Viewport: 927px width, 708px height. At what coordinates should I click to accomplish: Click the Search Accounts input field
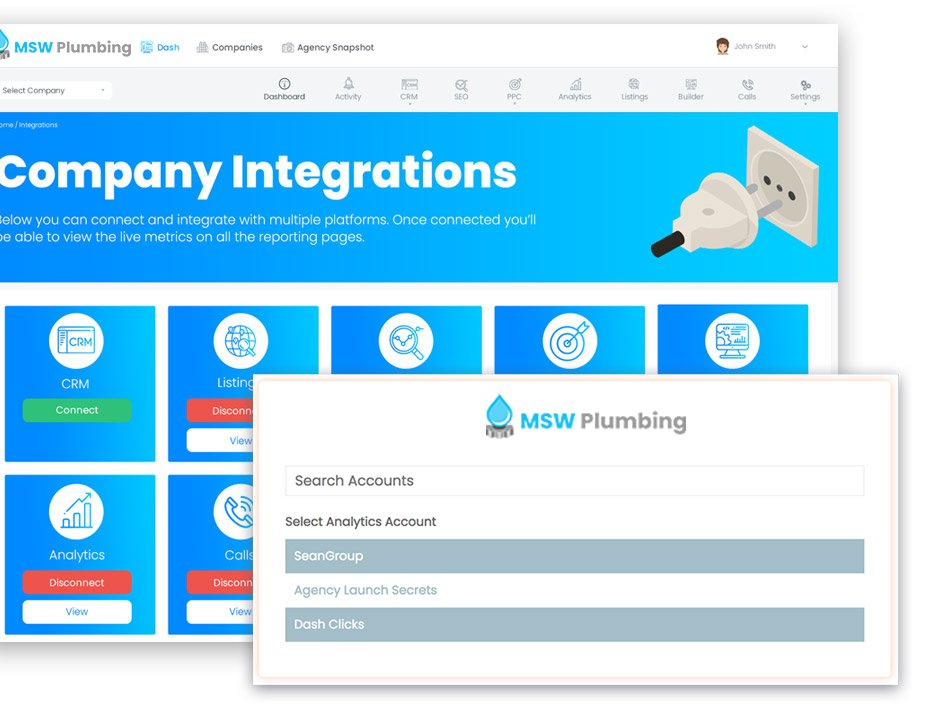click(x=574, y=481)
